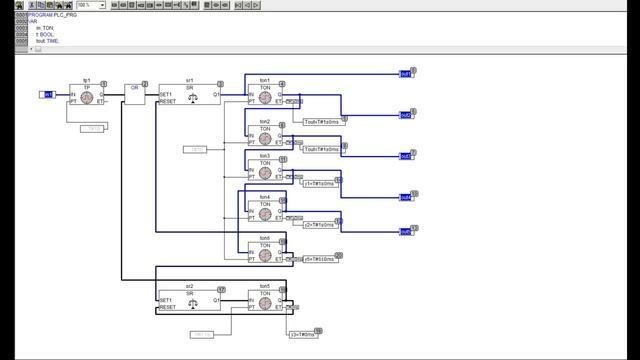Click the scale icon in sr1 block

pyautogui.click(x=193, y=98)
